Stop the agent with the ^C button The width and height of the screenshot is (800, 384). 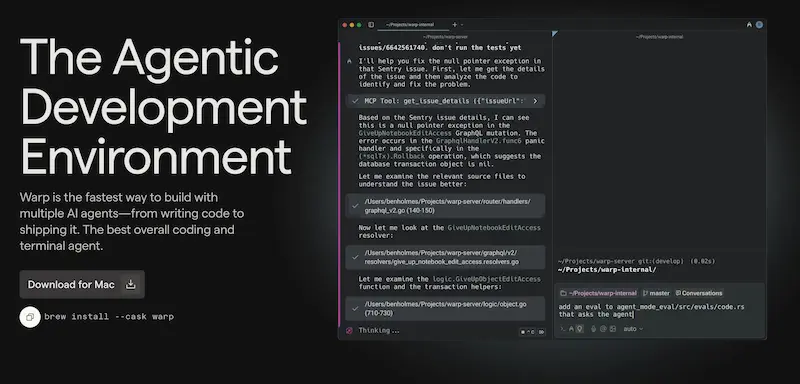(527, 332)
